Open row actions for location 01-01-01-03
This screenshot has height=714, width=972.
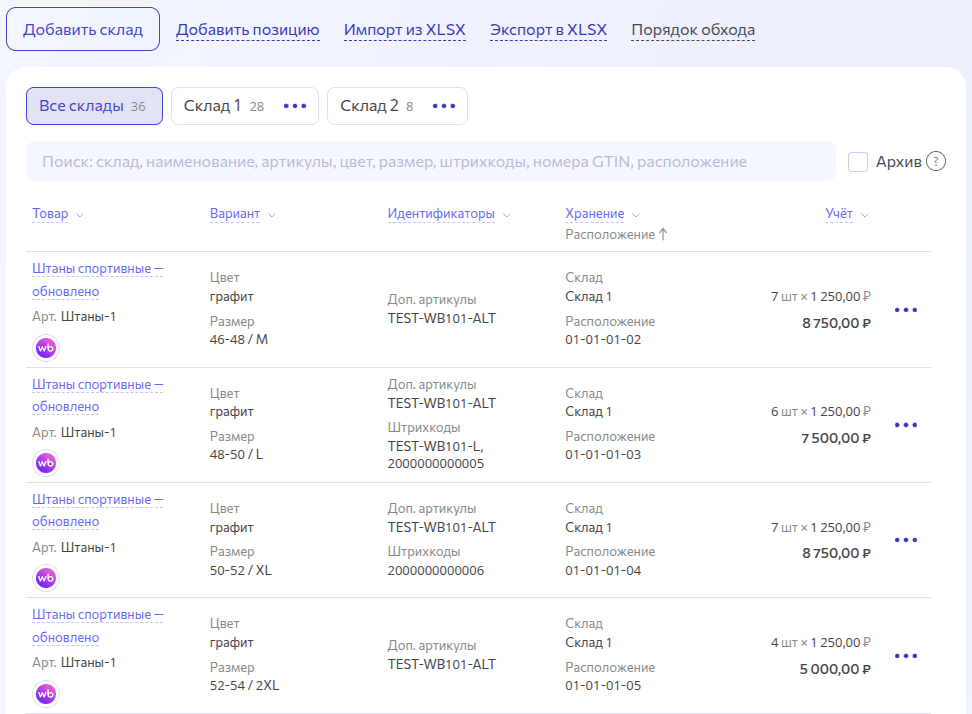pyautogui.click(x=906, y=425)
